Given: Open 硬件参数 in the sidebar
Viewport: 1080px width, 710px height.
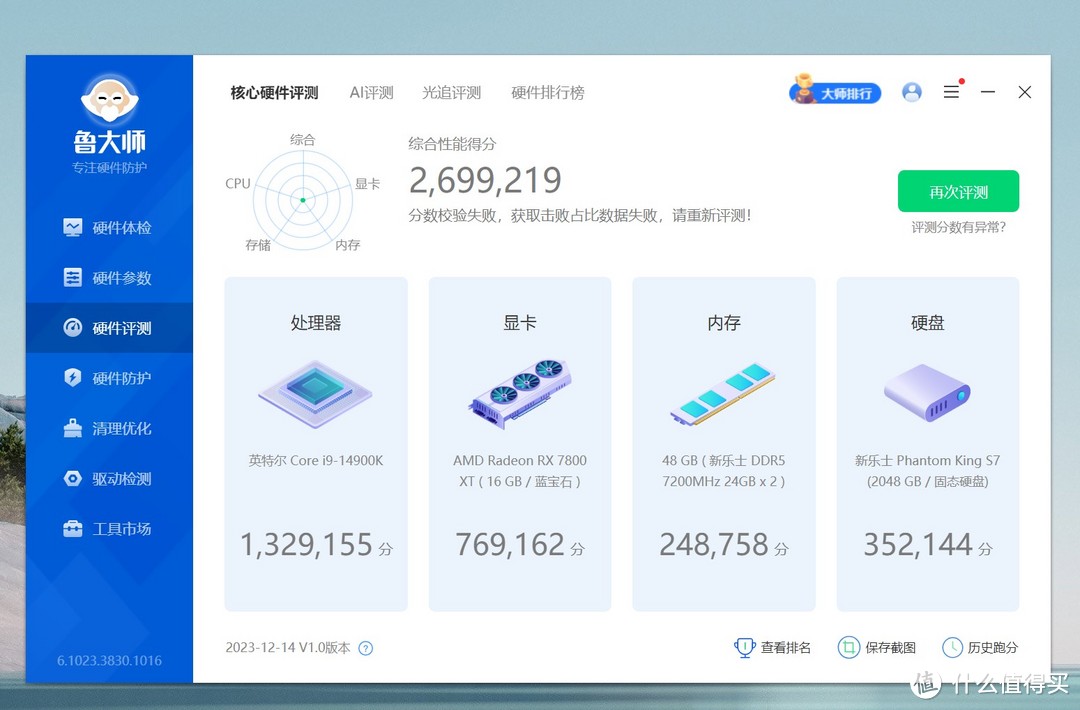Looking at the screenshot, I should 109,278.
